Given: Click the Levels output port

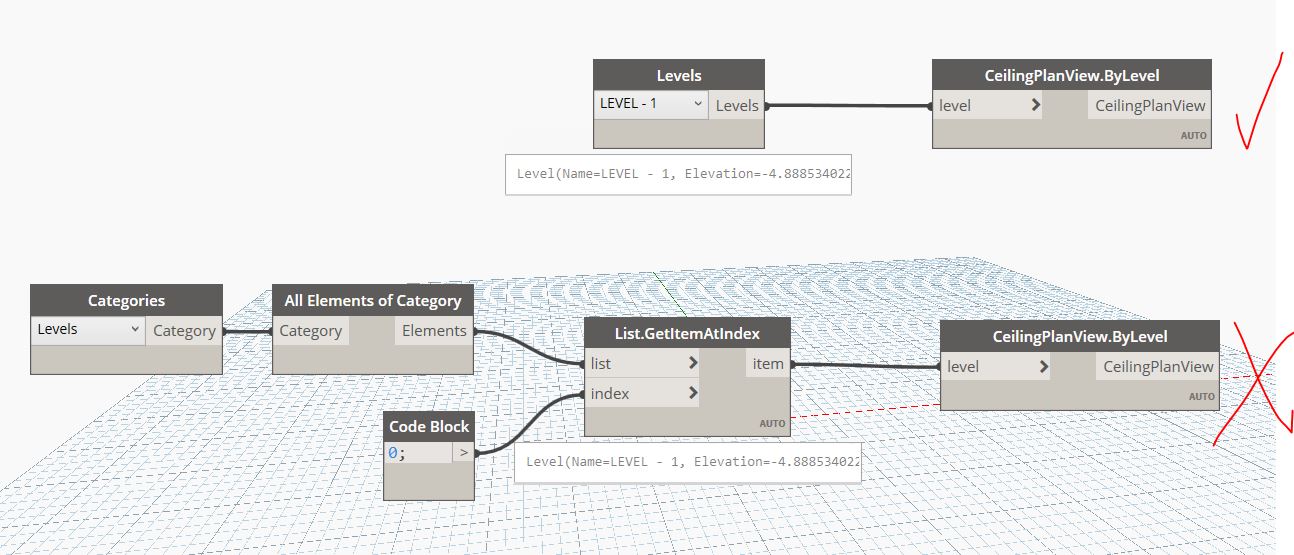Looking at the screenshot, I should [737, 105].
